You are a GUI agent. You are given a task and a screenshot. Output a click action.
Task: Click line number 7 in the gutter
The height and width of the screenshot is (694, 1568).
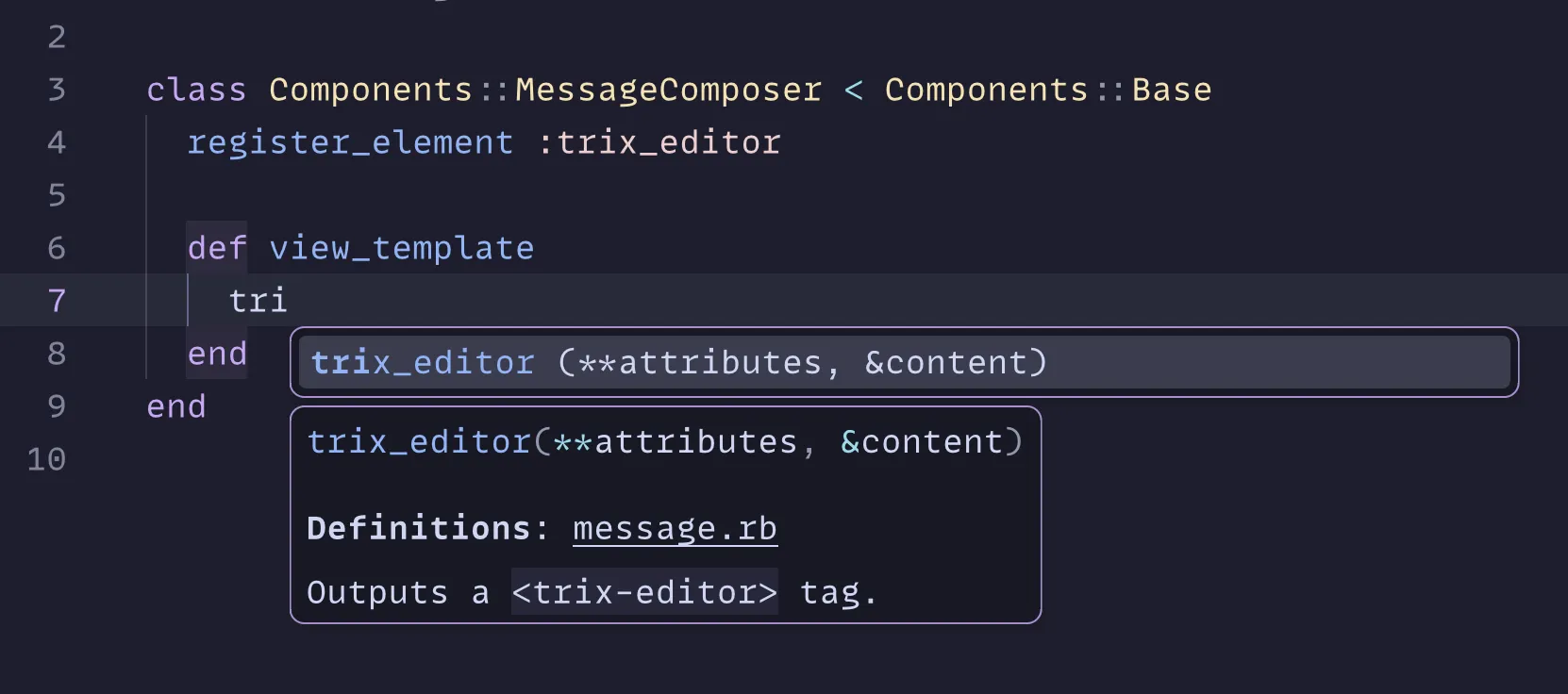point(56,301)
